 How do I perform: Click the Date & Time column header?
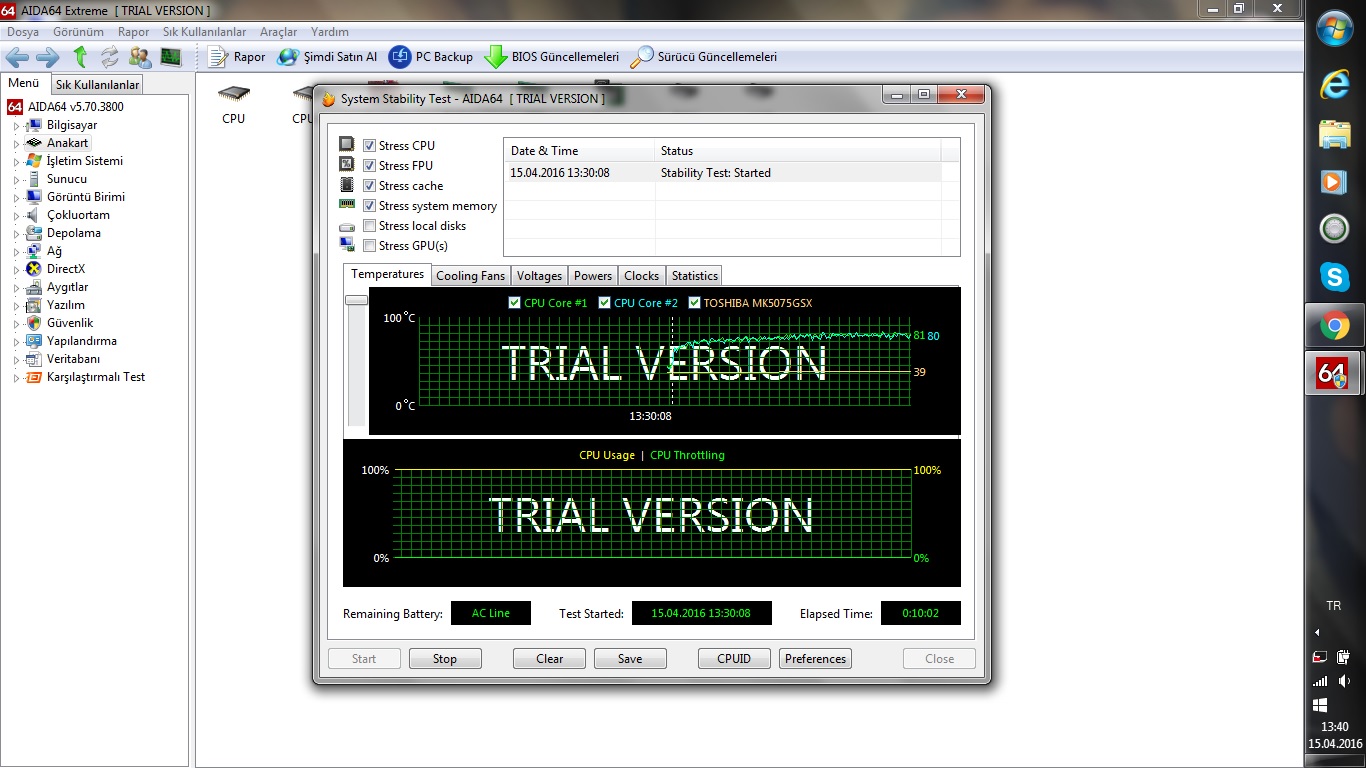(579, 151)
